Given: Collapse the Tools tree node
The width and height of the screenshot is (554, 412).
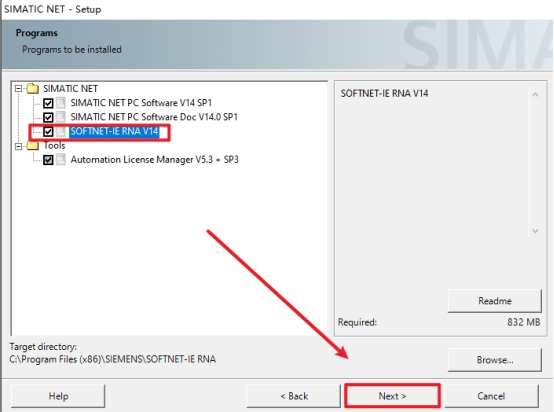Looking at the screenshot, I should coord(18,146).
